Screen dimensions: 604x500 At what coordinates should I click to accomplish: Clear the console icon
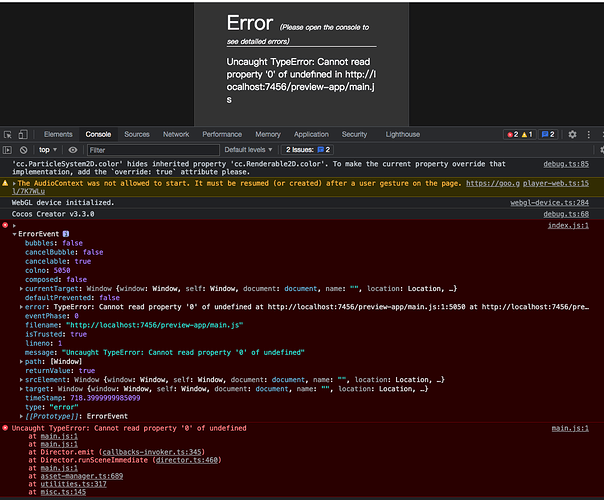(23, 150)
